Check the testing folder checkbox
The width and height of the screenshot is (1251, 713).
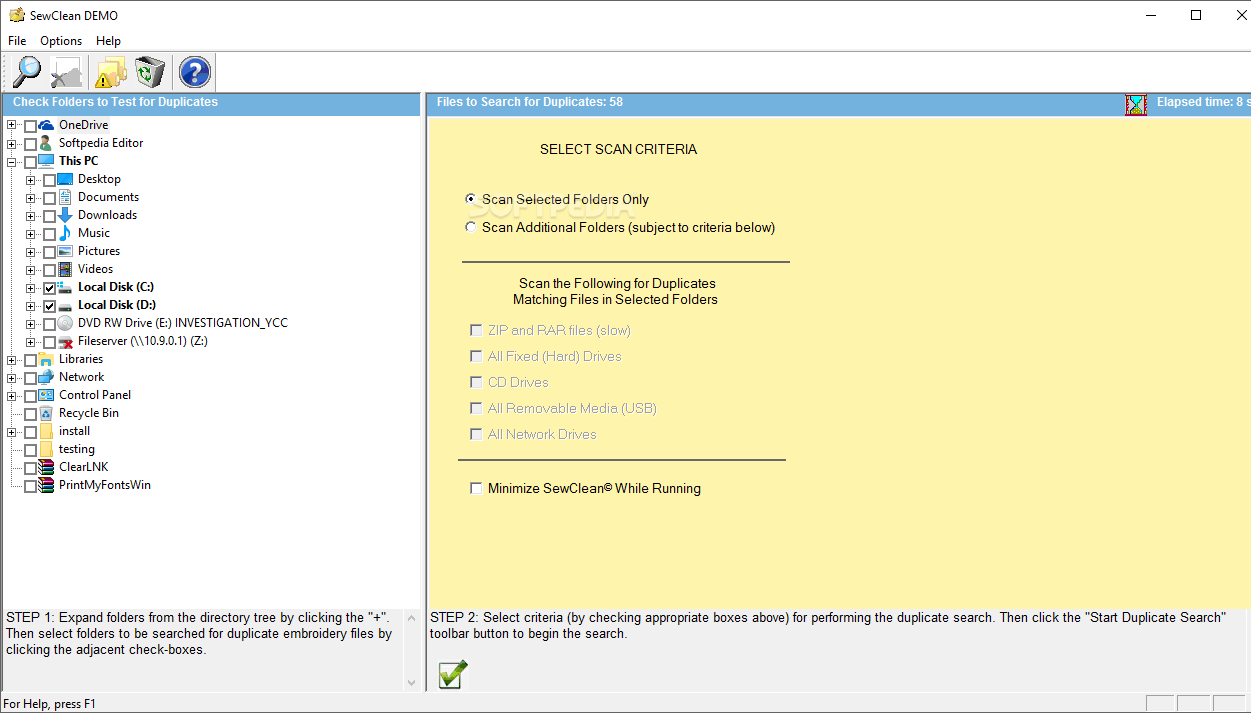pyautogui.click(x=30, y=450)
